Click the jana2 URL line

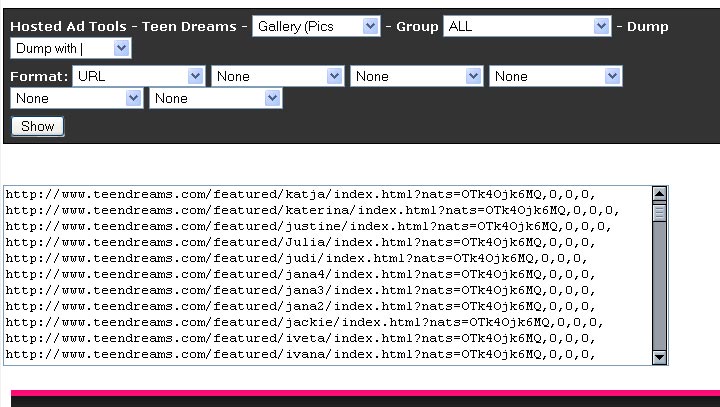pyautogui.click(x=300, y=306)
